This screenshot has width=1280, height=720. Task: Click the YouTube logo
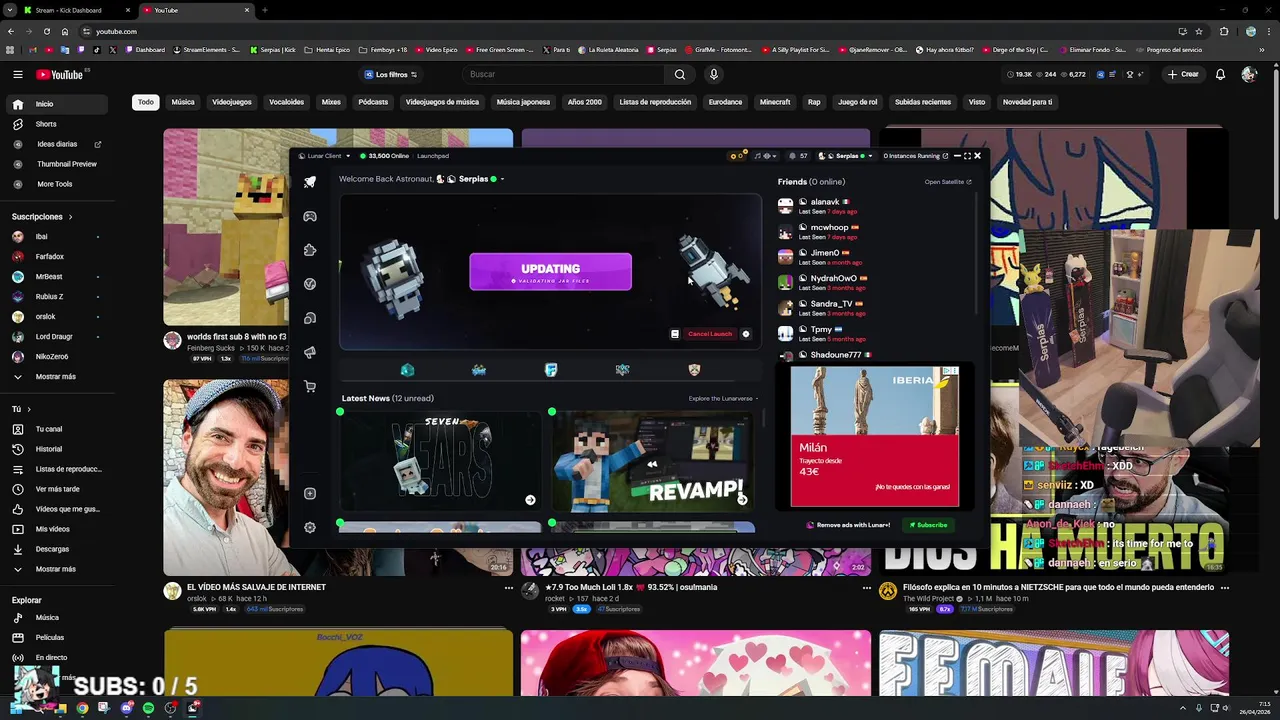(x=61, y=74)
